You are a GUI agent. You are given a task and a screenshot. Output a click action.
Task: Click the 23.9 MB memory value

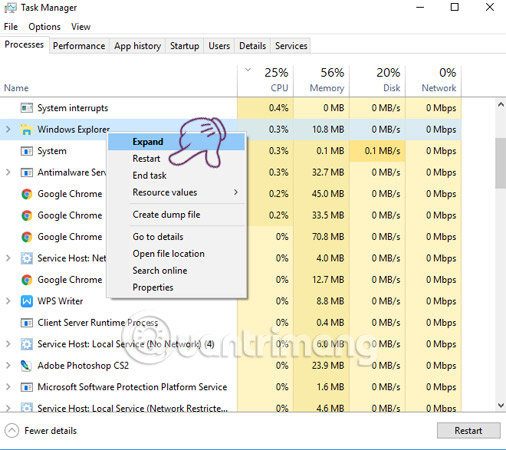(x=328, y=366)
